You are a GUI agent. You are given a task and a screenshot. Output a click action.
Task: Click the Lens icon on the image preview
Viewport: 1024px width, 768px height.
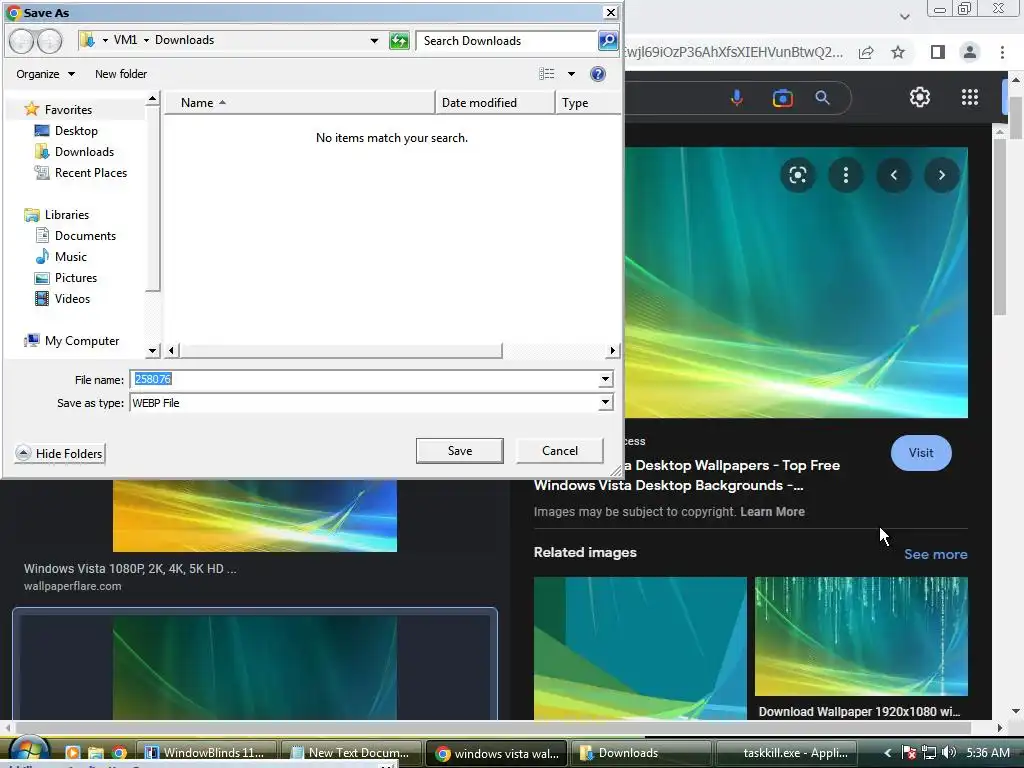[x=797, y=175]
